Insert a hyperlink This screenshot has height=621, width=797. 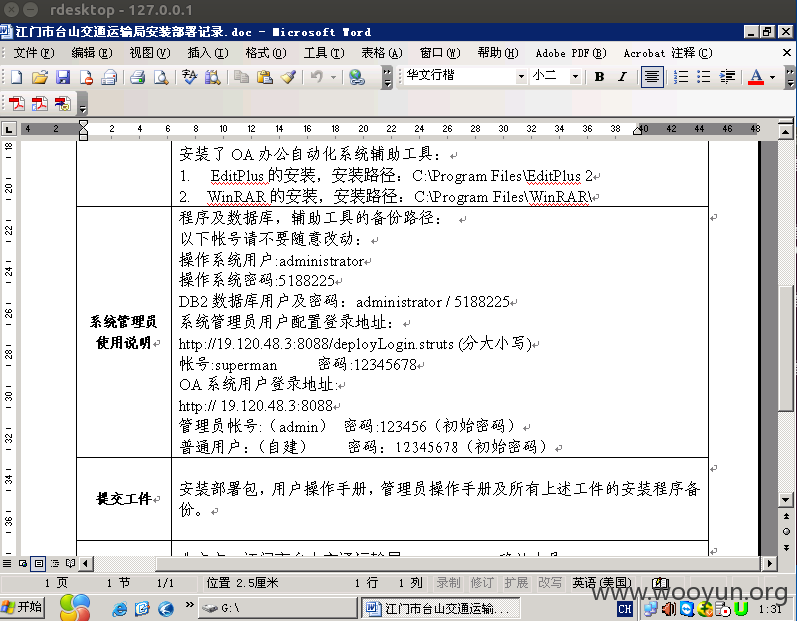[x=357, y=77]
